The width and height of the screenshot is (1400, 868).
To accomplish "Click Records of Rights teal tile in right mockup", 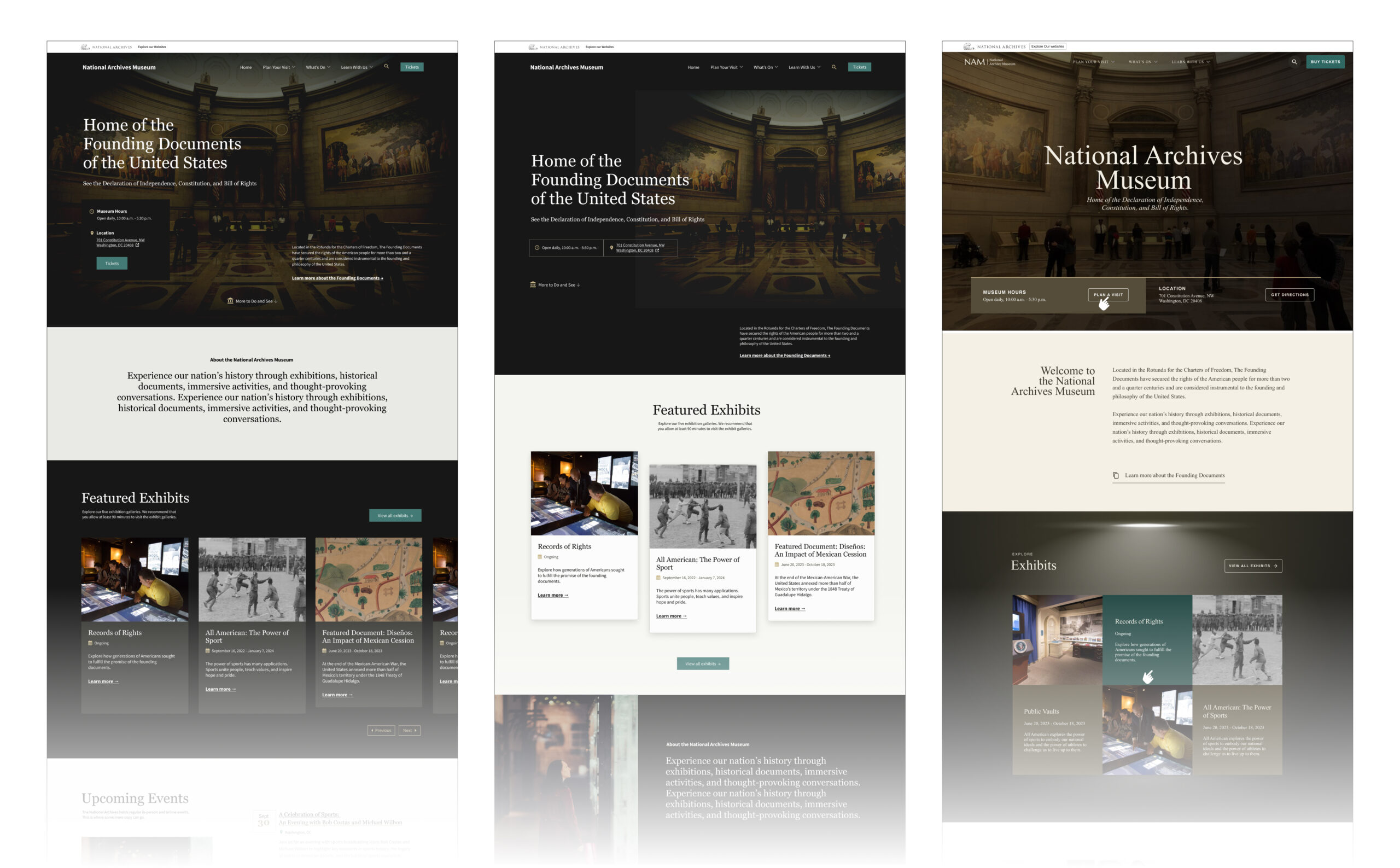I will click(x=1147, y=640).
